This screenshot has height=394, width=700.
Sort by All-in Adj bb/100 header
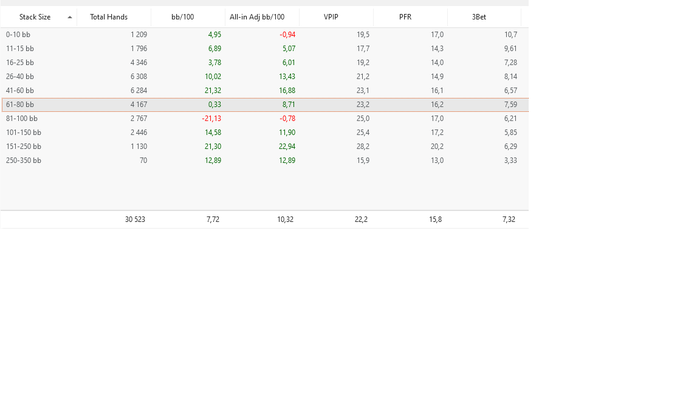click(x=257, y=17)
